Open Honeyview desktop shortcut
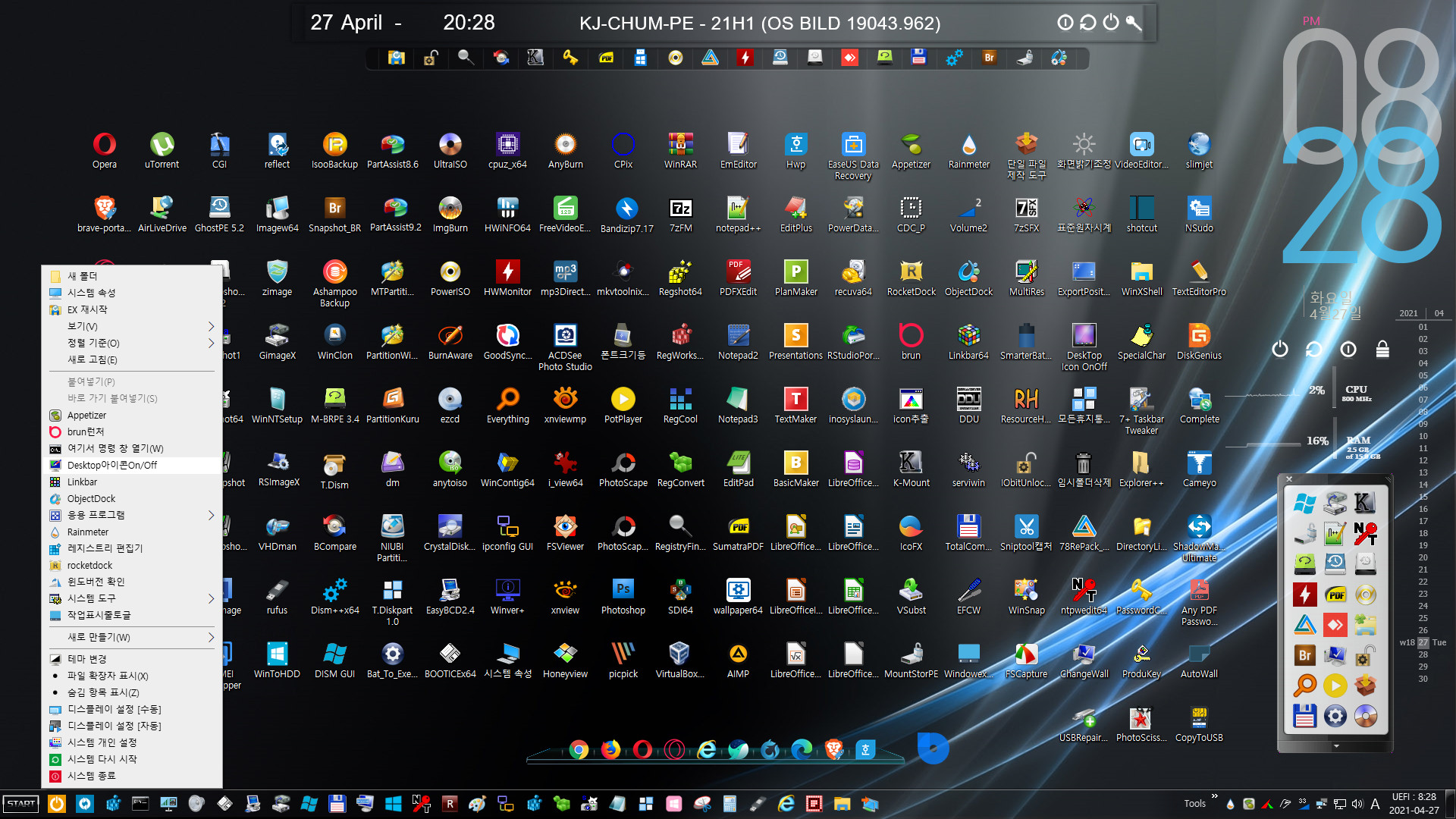This screenshot has width=1456, height=819. [x=565, y=660]
